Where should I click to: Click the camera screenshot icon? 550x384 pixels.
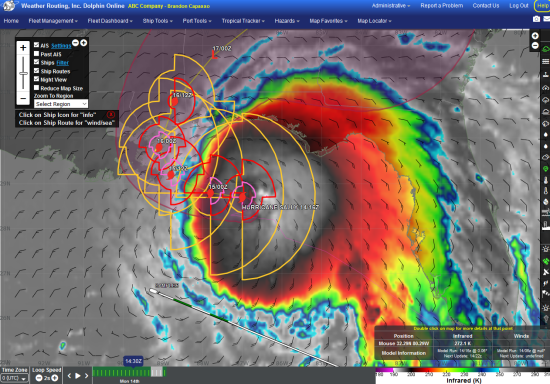[x=536, y=19]
